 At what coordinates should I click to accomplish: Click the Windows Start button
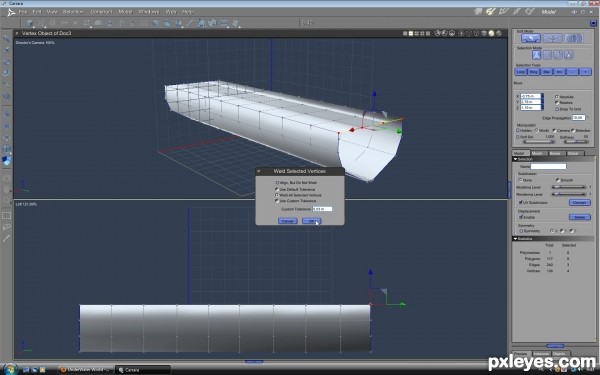[10, 369]
